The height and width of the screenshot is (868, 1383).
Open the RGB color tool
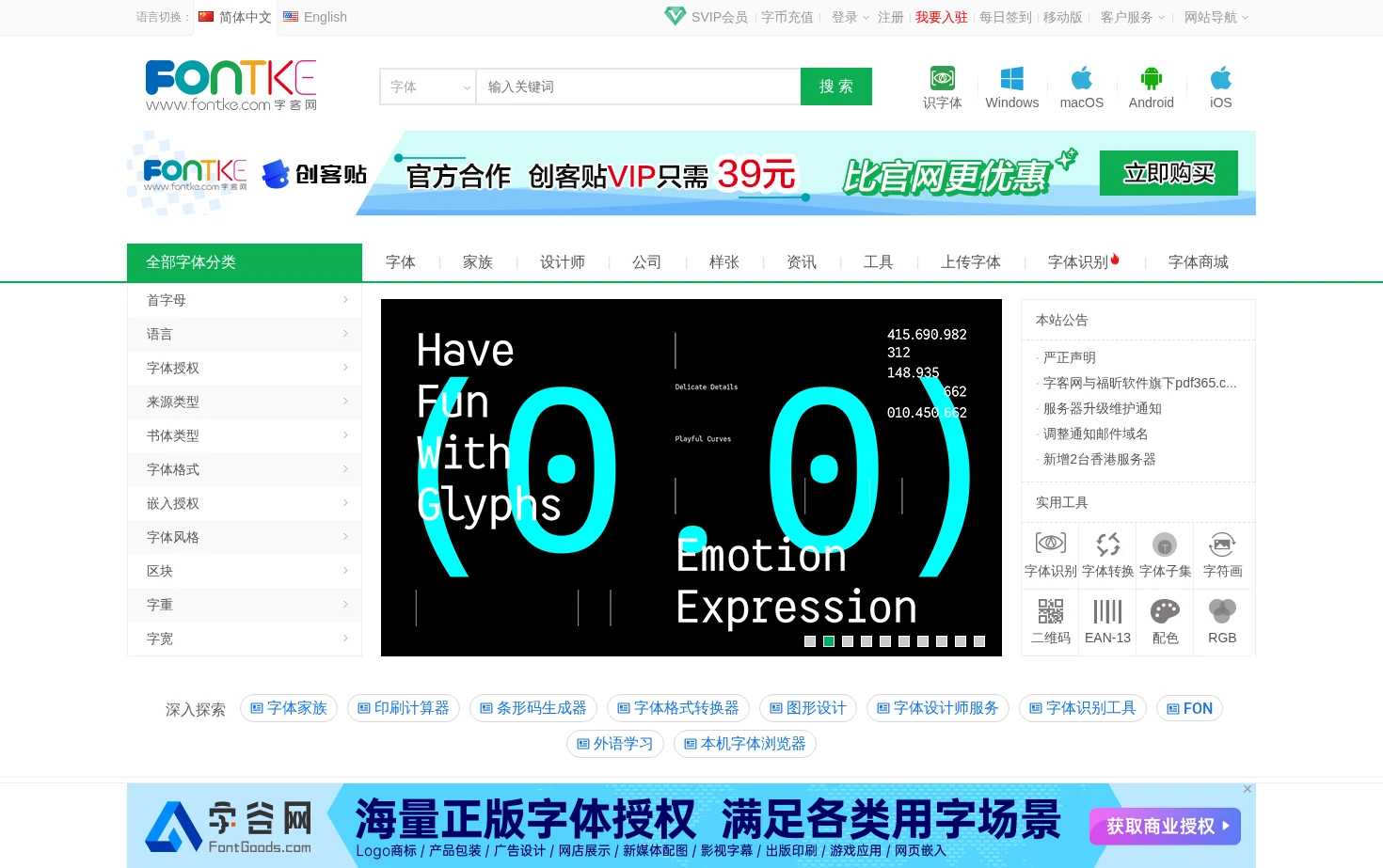click(1223, 622)
